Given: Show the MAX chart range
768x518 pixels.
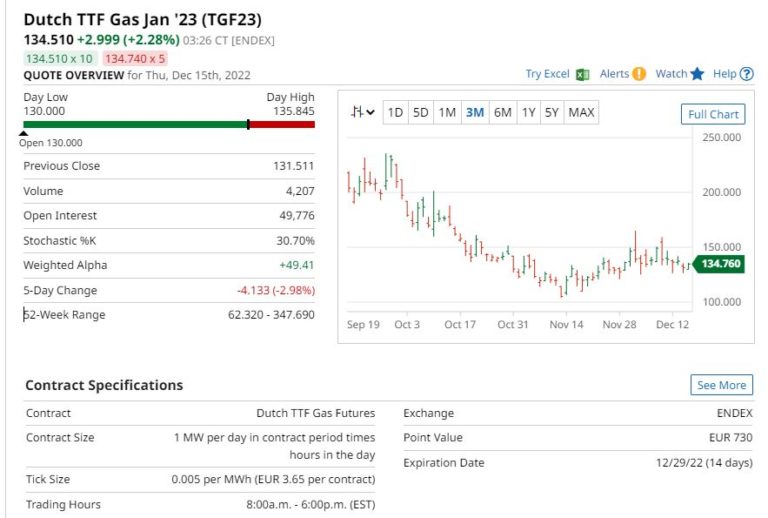Looking at the screenshot, I should coord(581,112).
